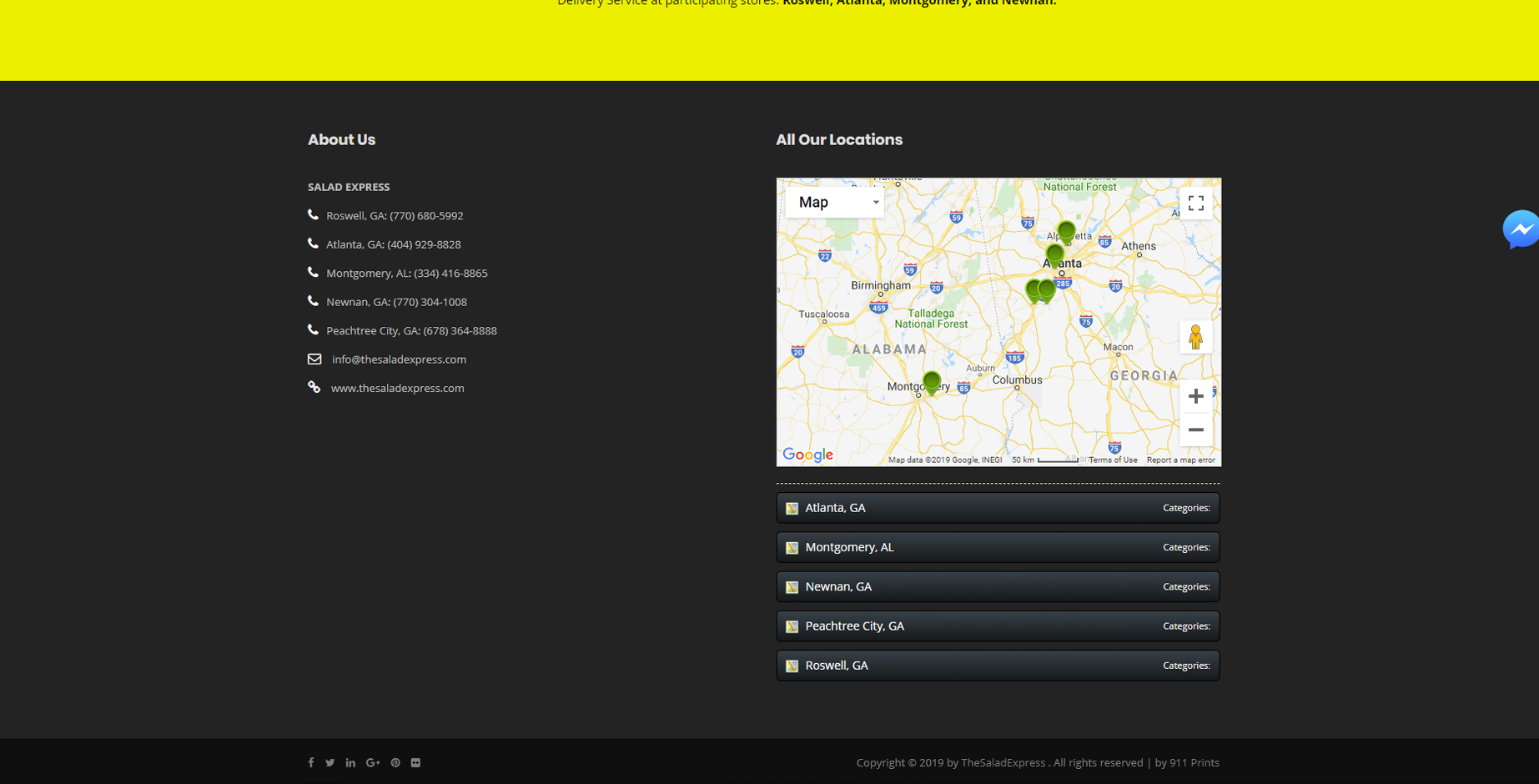Click Report a map error link
Screen dimensions: 1539x784
coord(1181,460)
